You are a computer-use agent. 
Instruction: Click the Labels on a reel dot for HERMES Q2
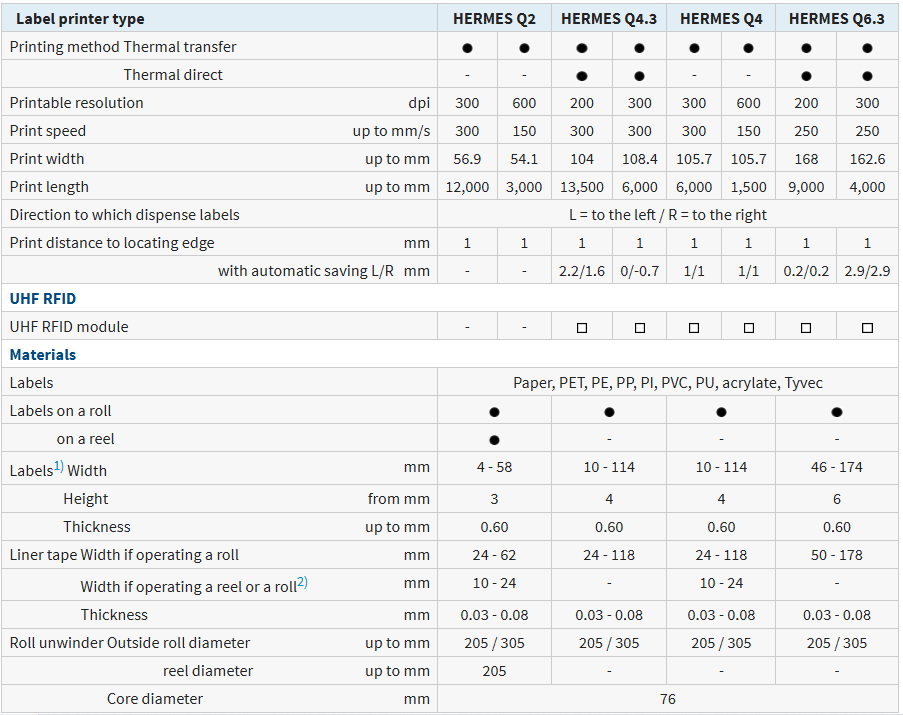point(494,440)
